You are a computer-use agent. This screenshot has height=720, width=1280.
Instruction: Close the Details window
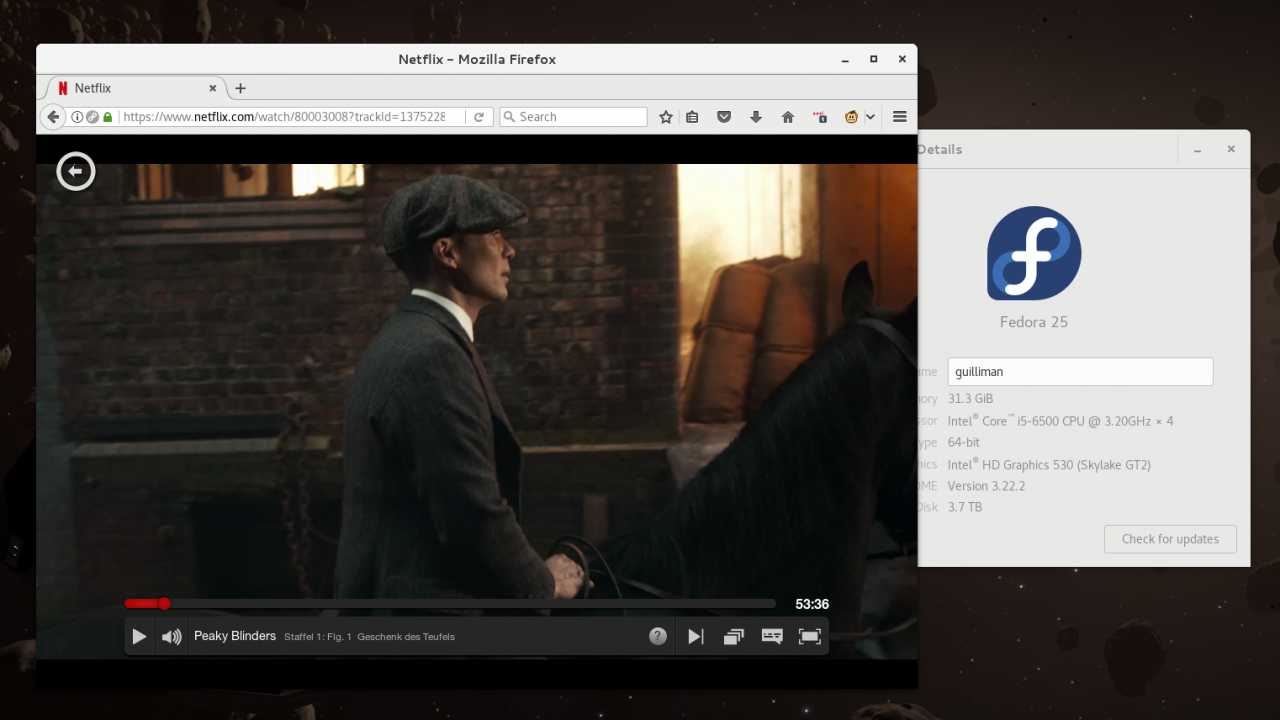point(1231,149)
